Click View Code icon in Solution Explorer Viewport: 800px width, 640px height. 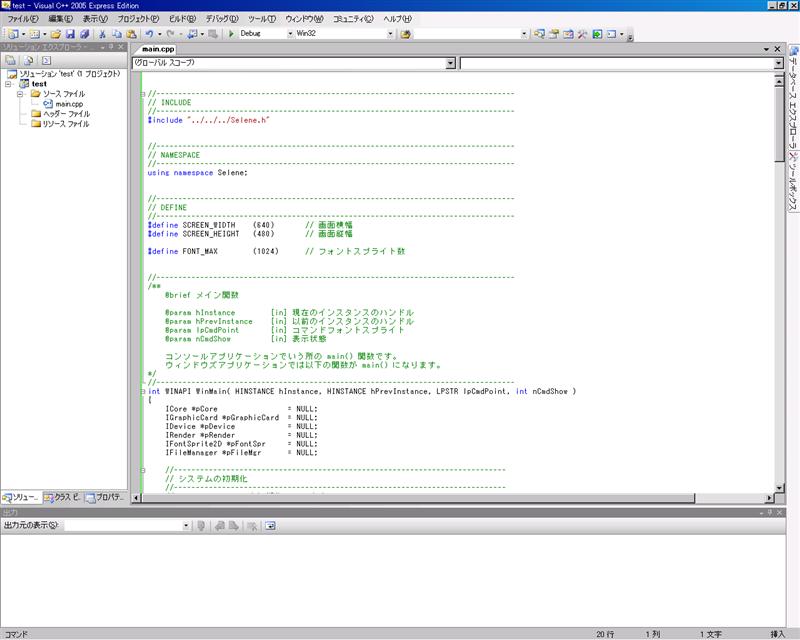point(46,60)
